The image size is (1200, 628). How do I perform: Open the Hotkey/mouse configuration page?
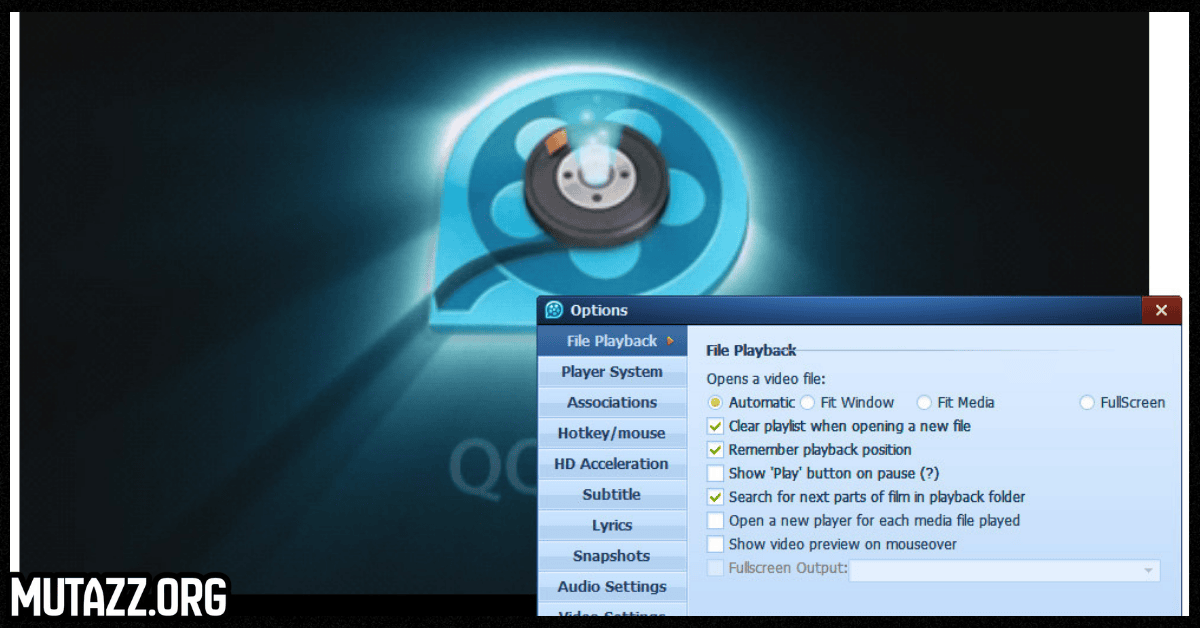click(612, 433)
